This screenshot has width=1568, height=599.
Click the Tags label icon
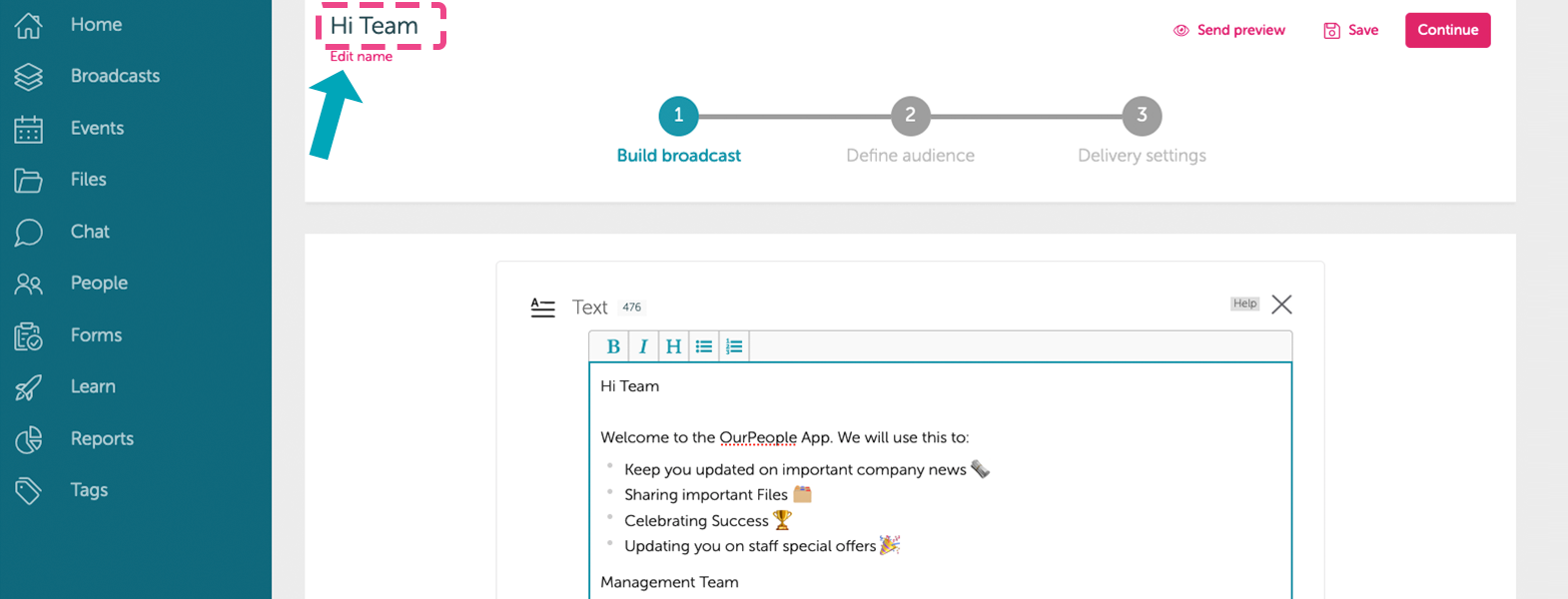click(28, 490)
